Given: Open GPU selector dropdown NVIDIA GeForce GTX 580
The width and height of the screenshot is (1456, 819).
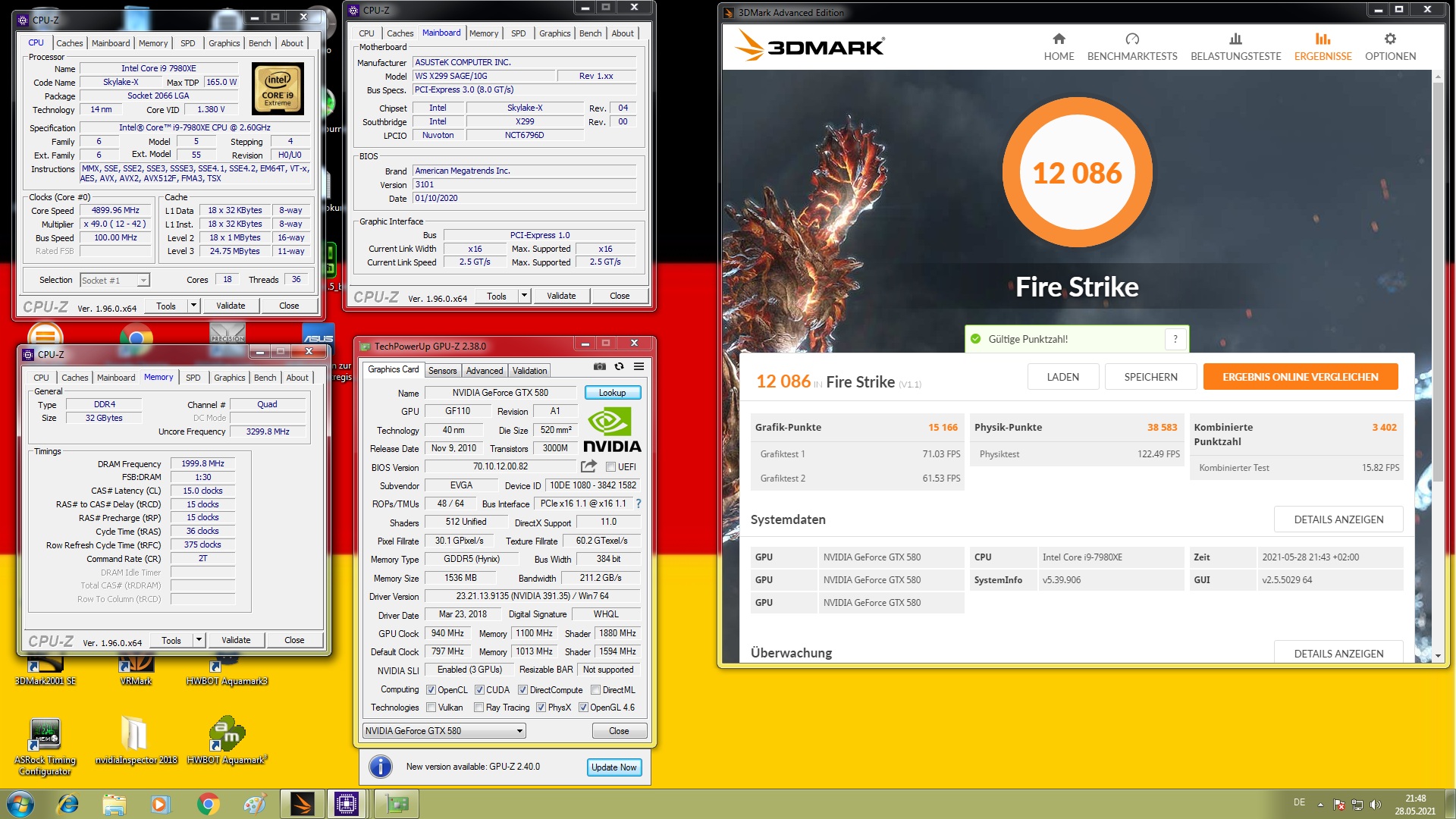Looking at the screenshot, I should click(444, 731).
